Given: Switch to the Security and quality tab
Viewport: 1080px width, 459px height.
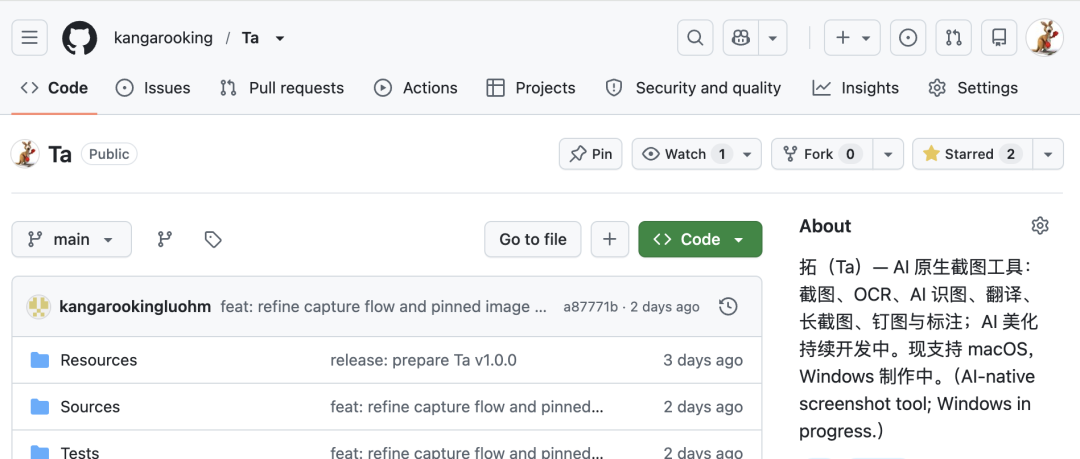Looking at the screenshot, I should tap(693, 88).
